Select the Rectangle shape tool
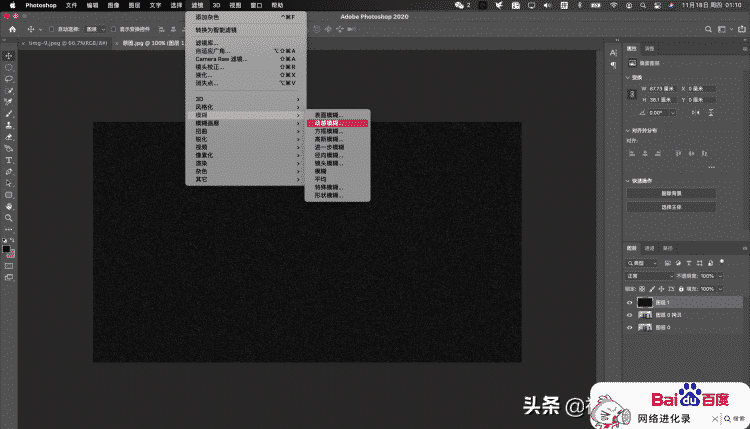 9,195
